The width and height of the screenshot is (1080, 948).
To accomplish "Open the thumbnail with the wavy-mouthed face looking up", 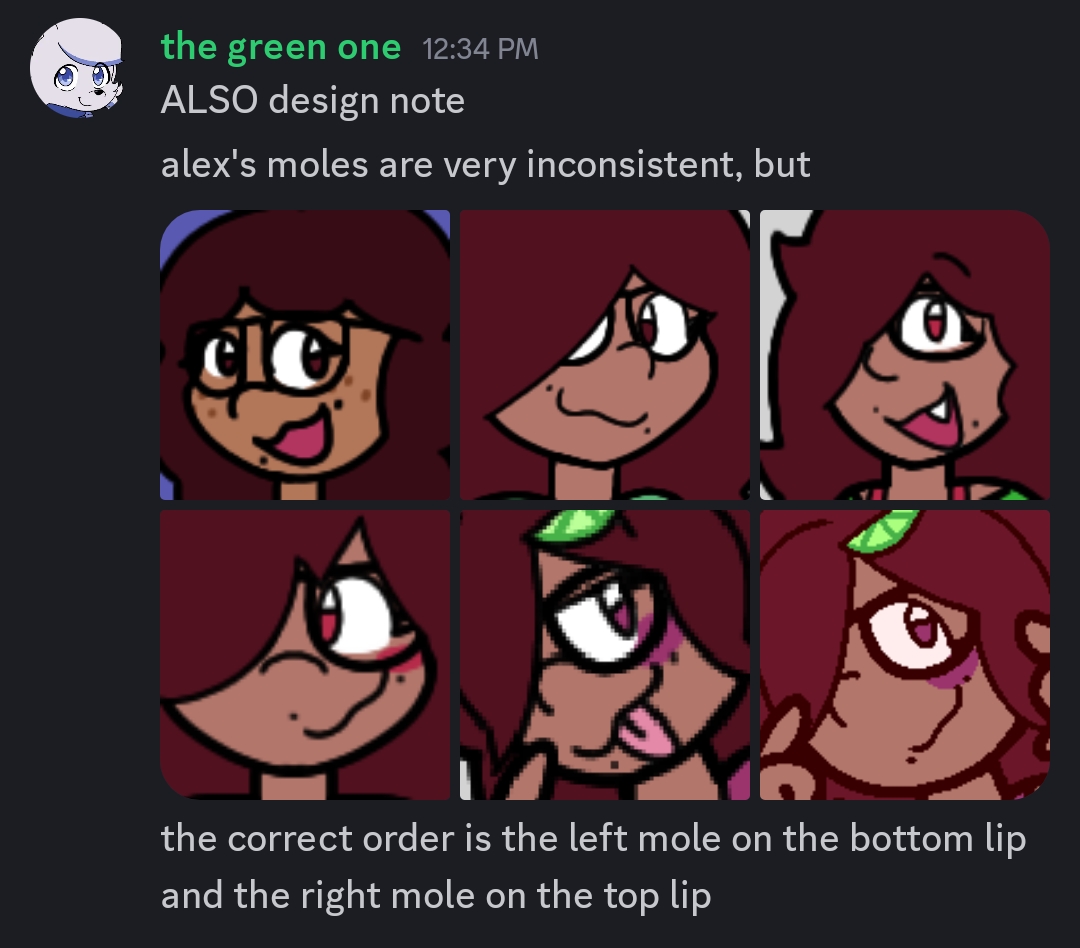I will pyautogui.click(x=605, y=355).
